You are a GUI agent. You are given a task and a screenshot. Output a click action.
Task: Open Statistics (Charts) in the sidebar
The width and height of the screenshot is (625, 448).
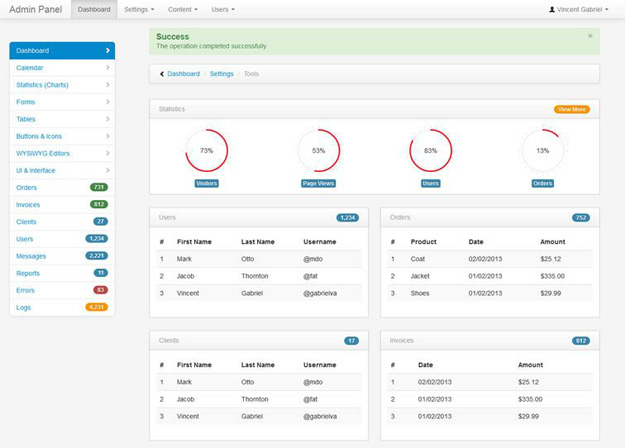(x=62, y=85)
